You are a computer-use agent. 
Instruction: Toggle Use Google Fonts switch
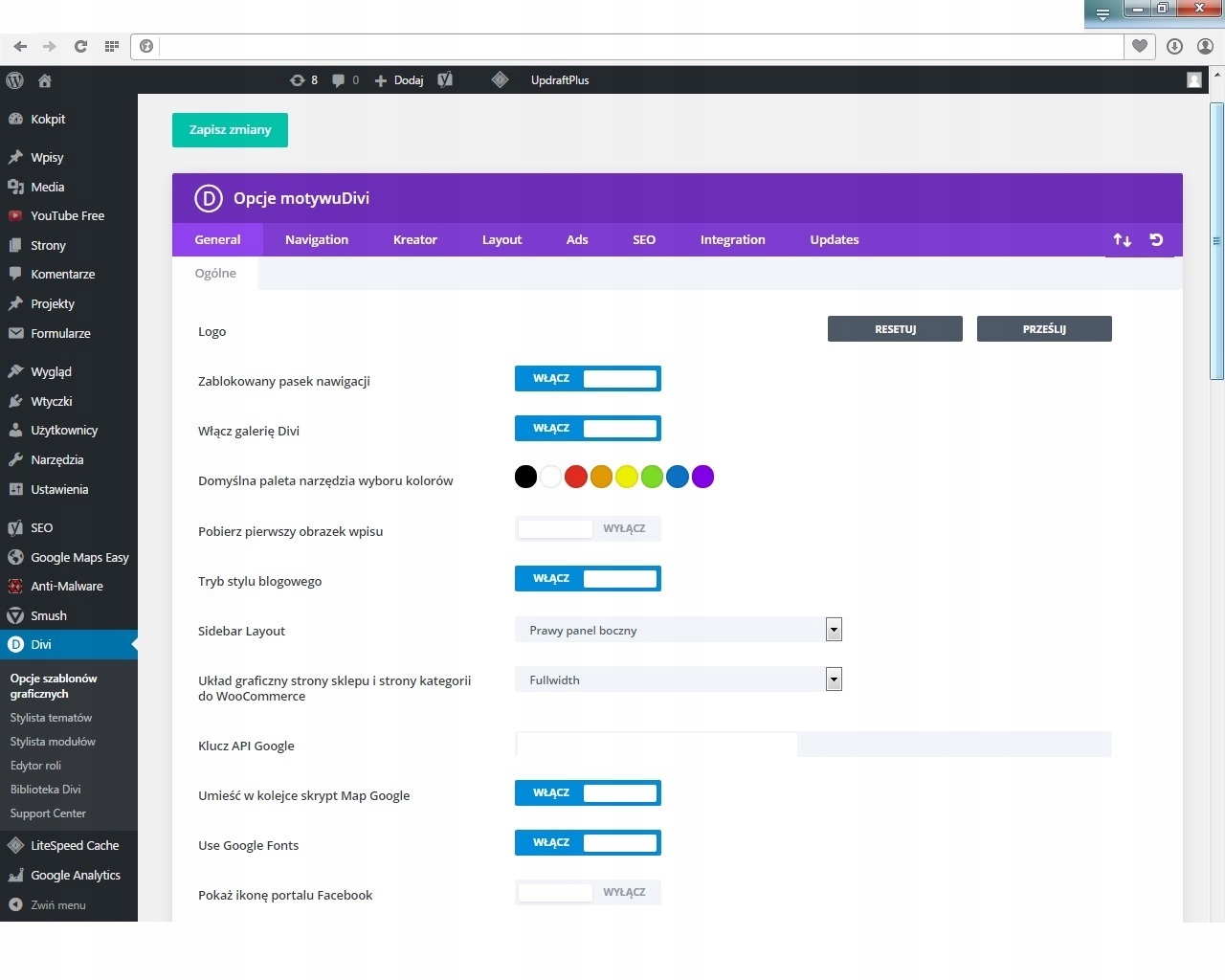588,843
